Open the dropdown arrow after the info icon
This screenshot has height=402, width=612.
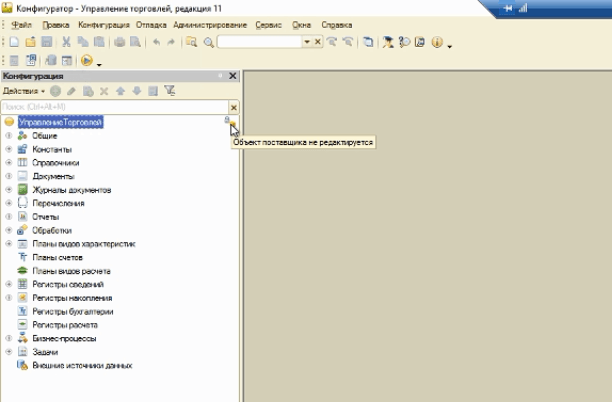coord(450,46)
